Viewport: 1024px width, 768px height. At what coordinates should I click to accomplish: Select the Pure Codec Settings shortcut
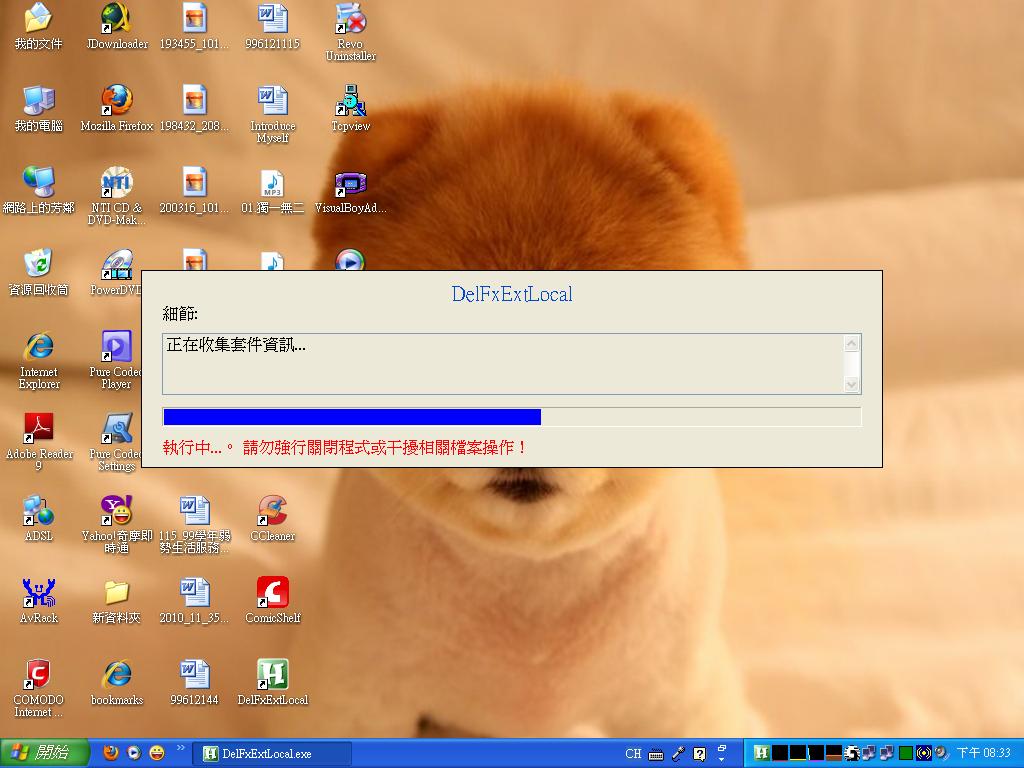click(116, 442)
